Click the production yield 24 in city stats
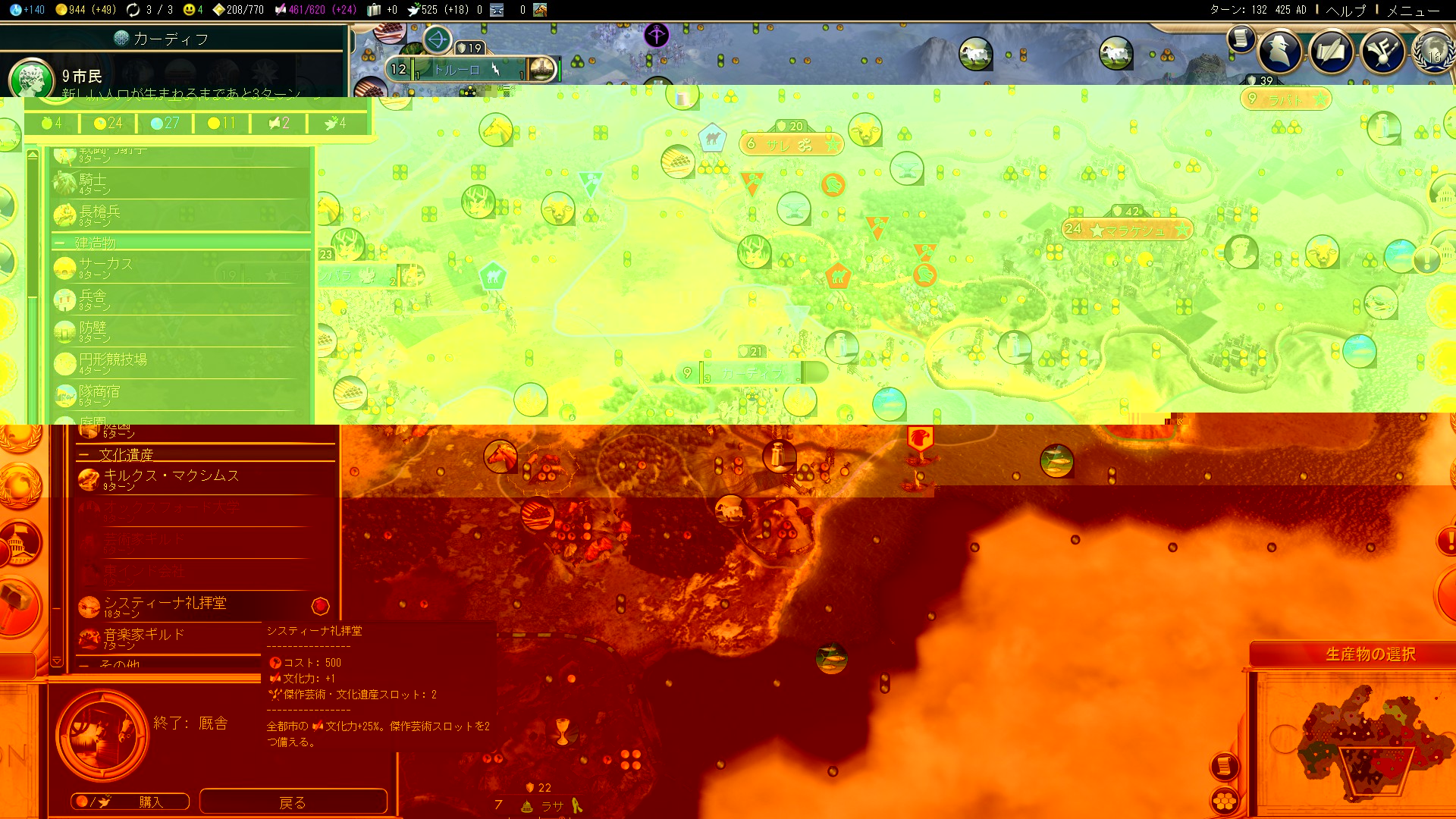 click(x=108, y=123)
